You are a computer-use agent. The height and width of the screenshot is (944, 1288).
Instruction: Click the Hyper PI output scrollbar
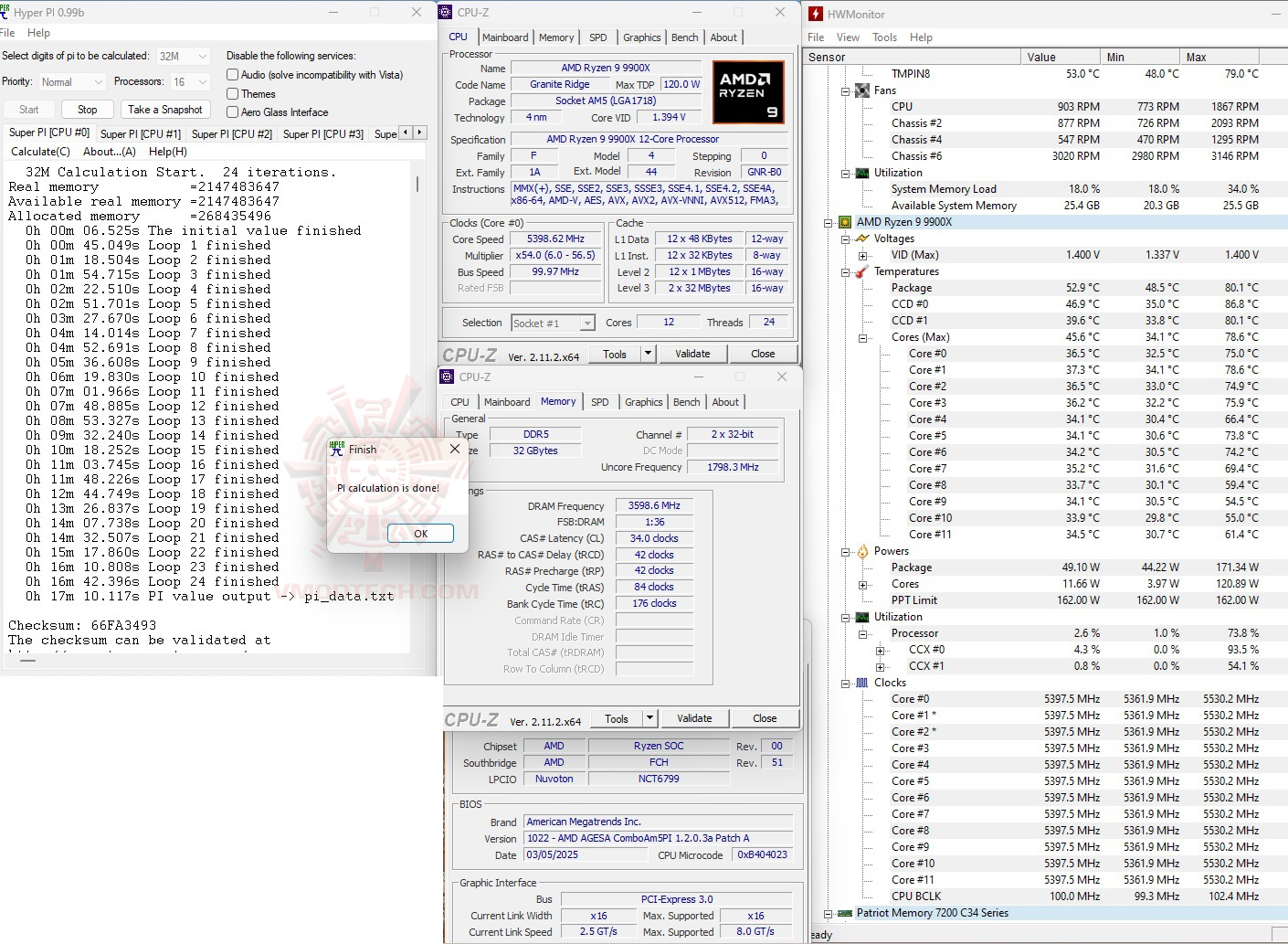pos(417,183)
